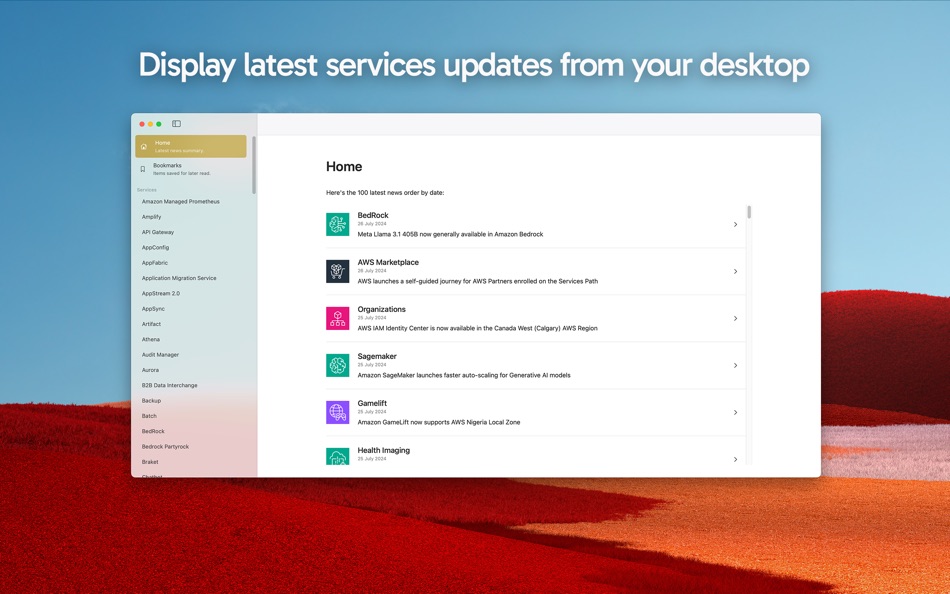Open the BedRock news row chevron
This screenshot has width=950, height=594.
736,224
